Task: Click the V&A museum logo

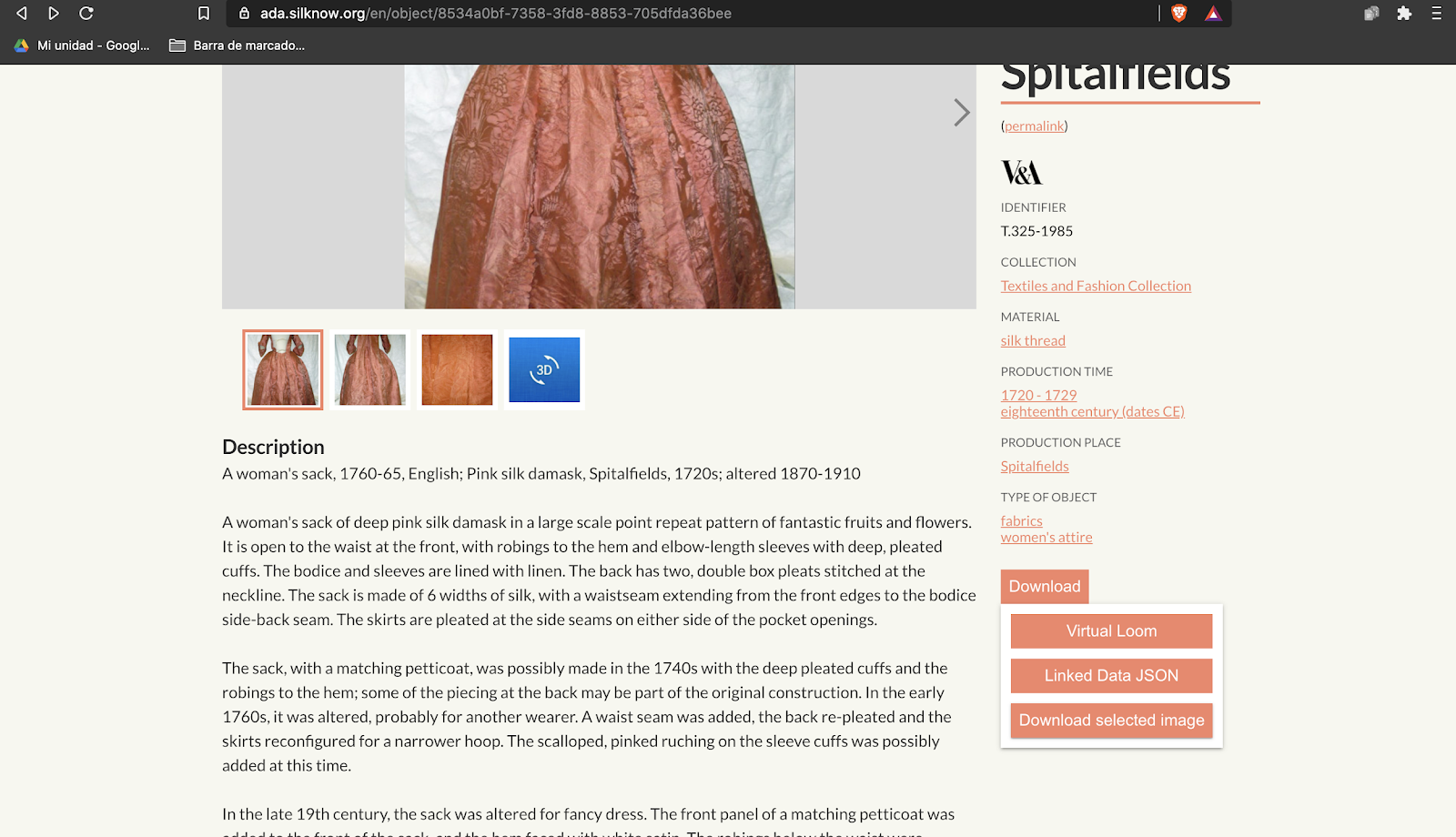Action: point(1021,172)
